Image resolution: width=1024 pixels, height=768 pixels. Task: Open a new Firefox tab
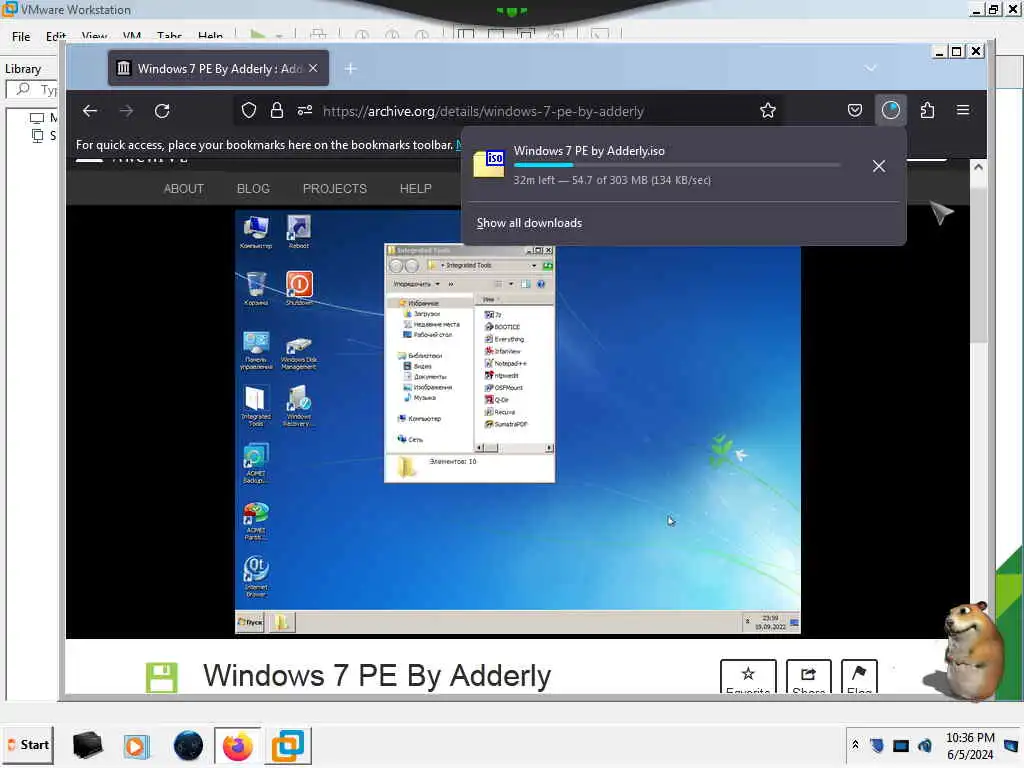(351, 69)
